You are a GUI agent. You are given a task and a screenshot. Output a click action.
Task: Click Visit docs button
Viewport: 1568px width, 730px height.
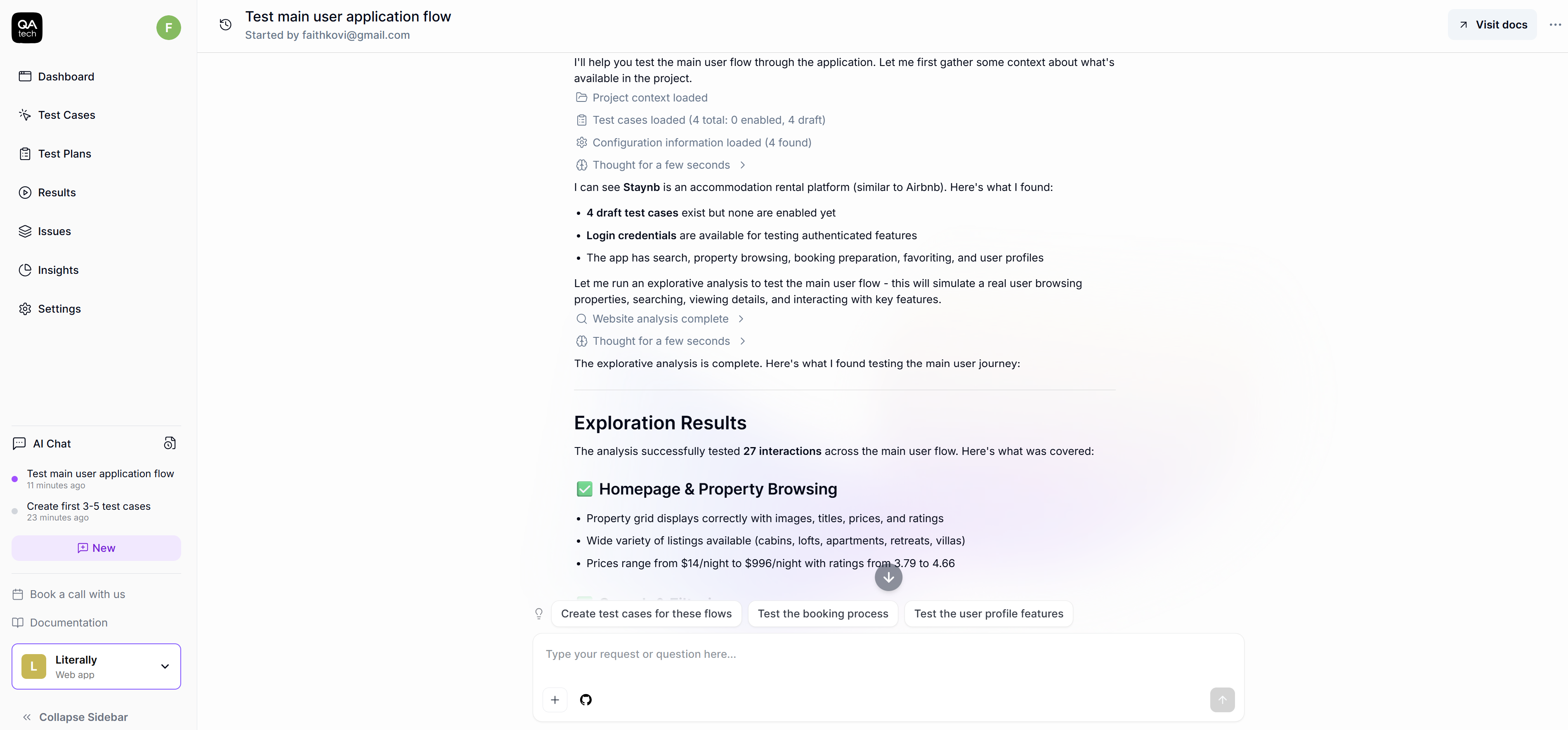[1492, 25]
